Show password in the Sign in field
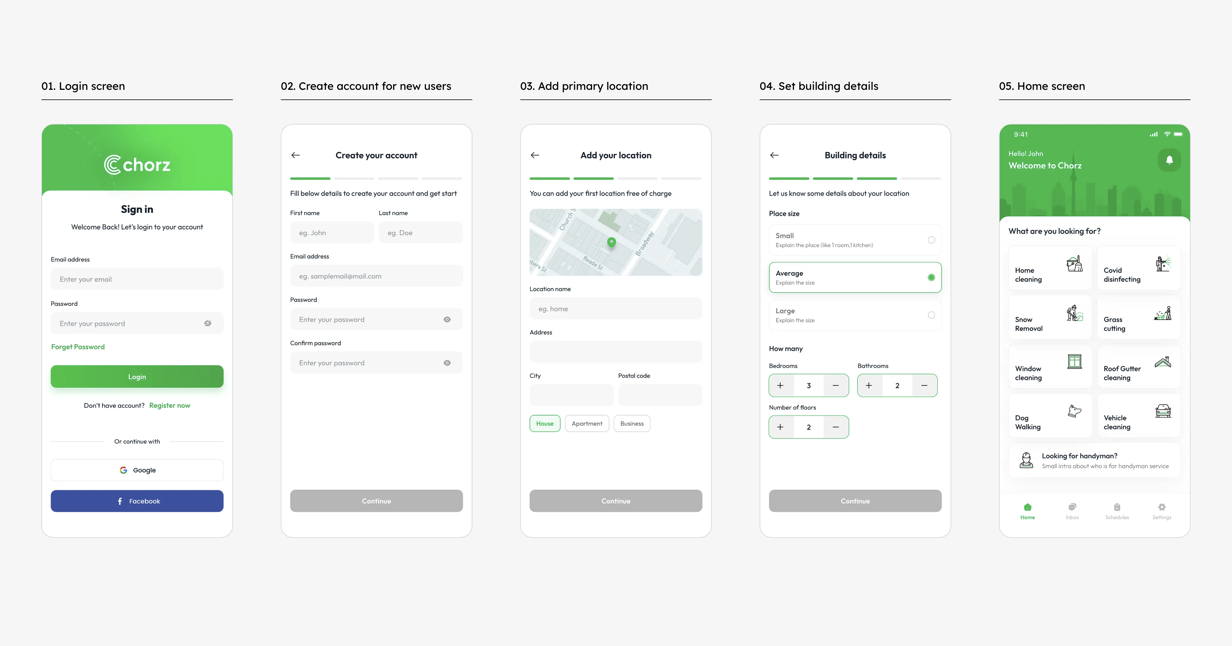The width and height of the screenshot is (1232, 646). pyautogui.click(x=208, y=323)
